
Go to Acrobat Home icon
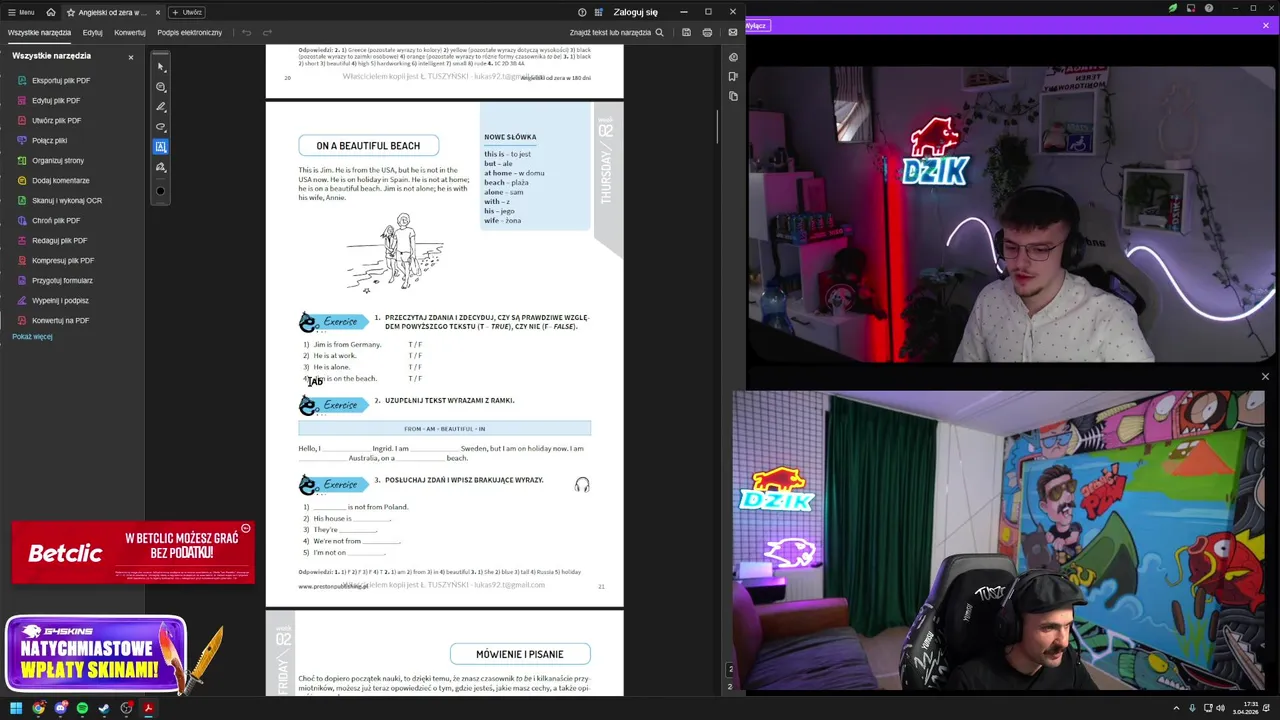[x=51, y=12]
